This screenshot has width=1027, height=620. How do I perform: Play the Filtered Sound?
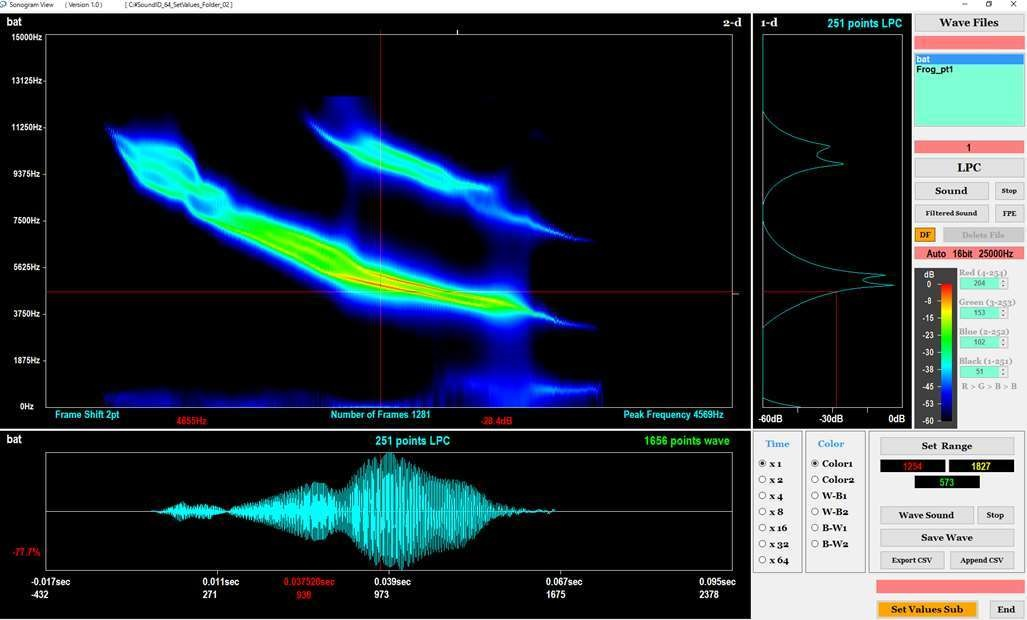(951, 213)
